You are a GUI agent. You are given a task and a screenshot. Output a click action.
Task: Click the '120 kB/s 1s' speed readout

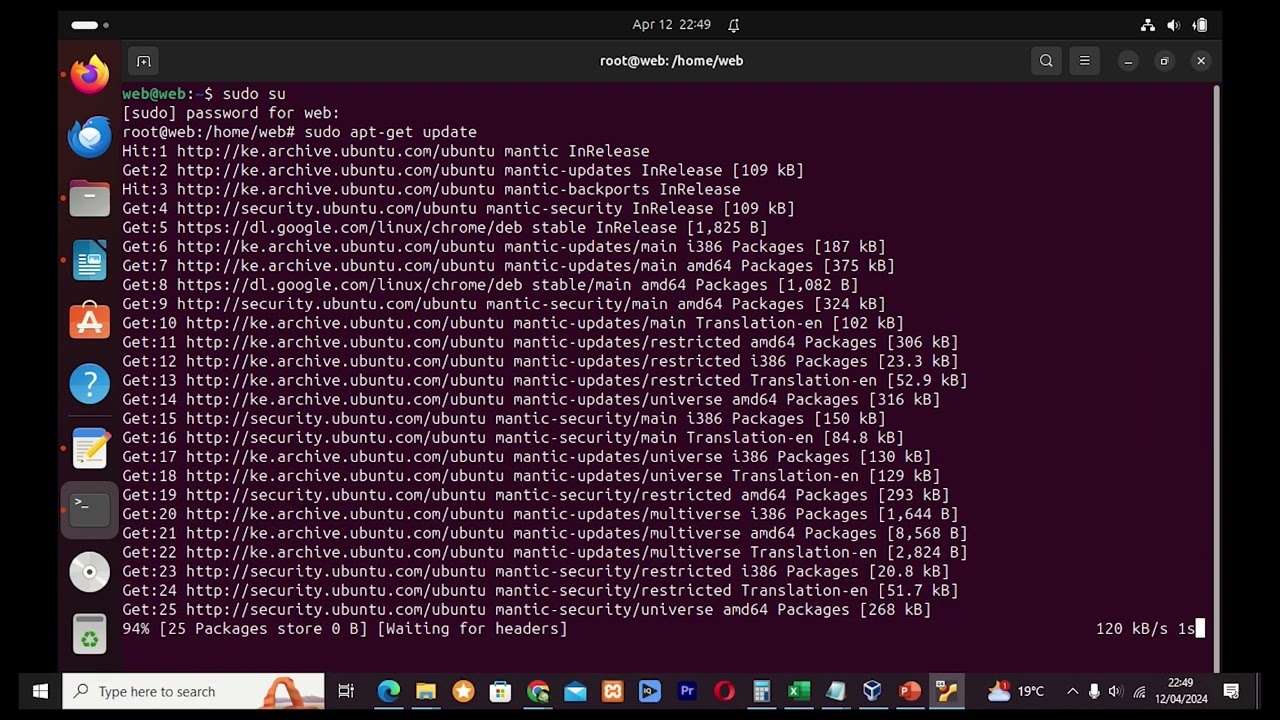(x=1145, y=628)
